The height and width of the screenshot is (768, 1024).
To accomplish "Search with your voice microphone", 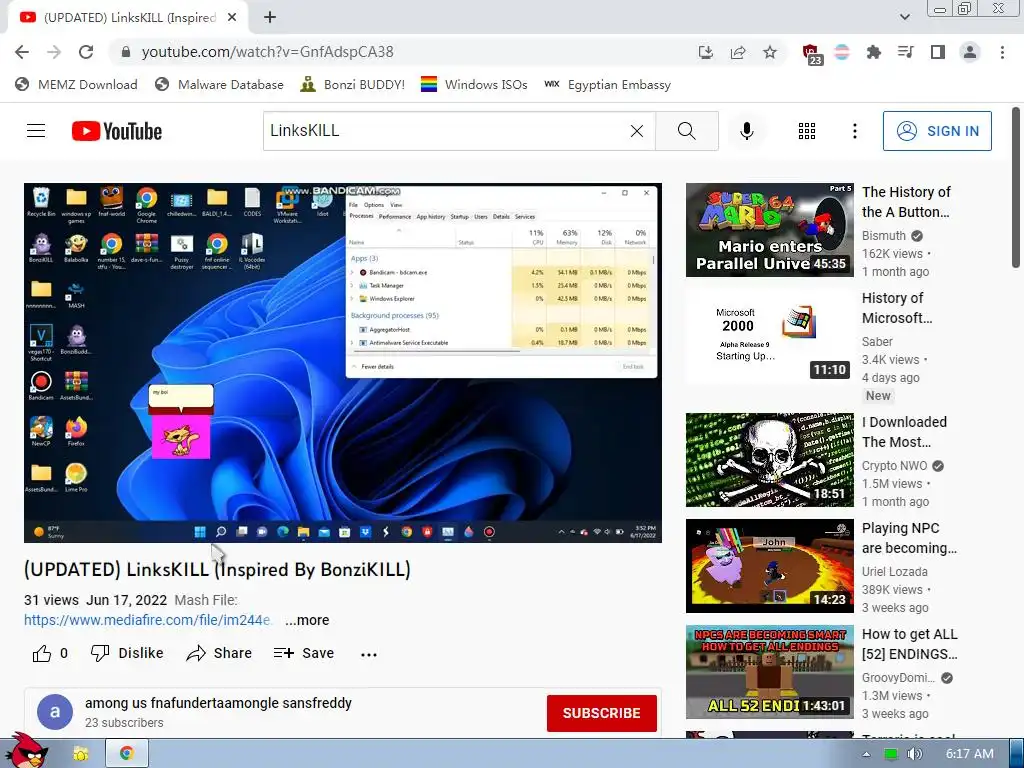I will (746, 131).
